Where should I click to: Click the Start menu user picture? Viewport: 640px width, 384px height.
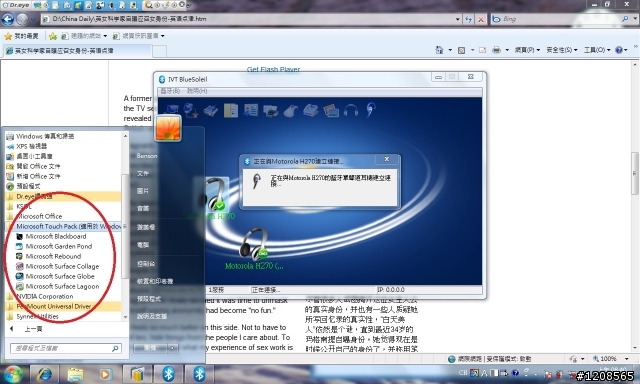coord(168,129)
